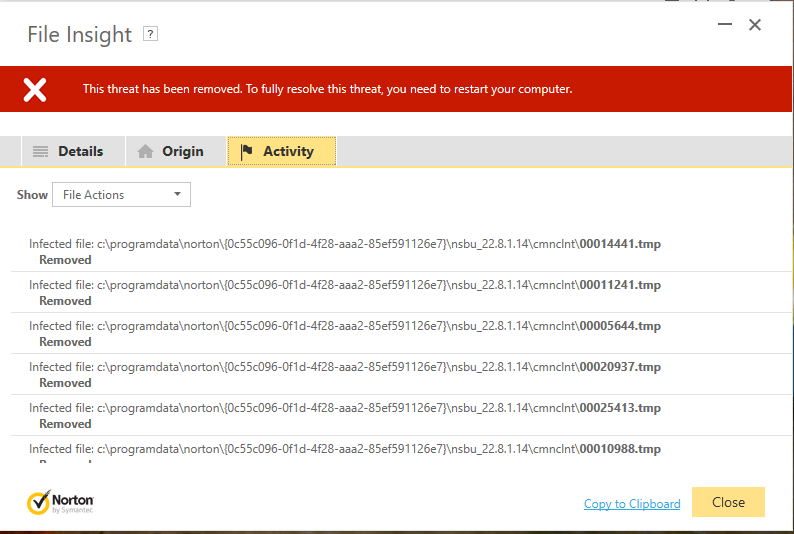Click the house icon on the Origin tab
This screenshot has height=534, width=794.
pos(145,151)
